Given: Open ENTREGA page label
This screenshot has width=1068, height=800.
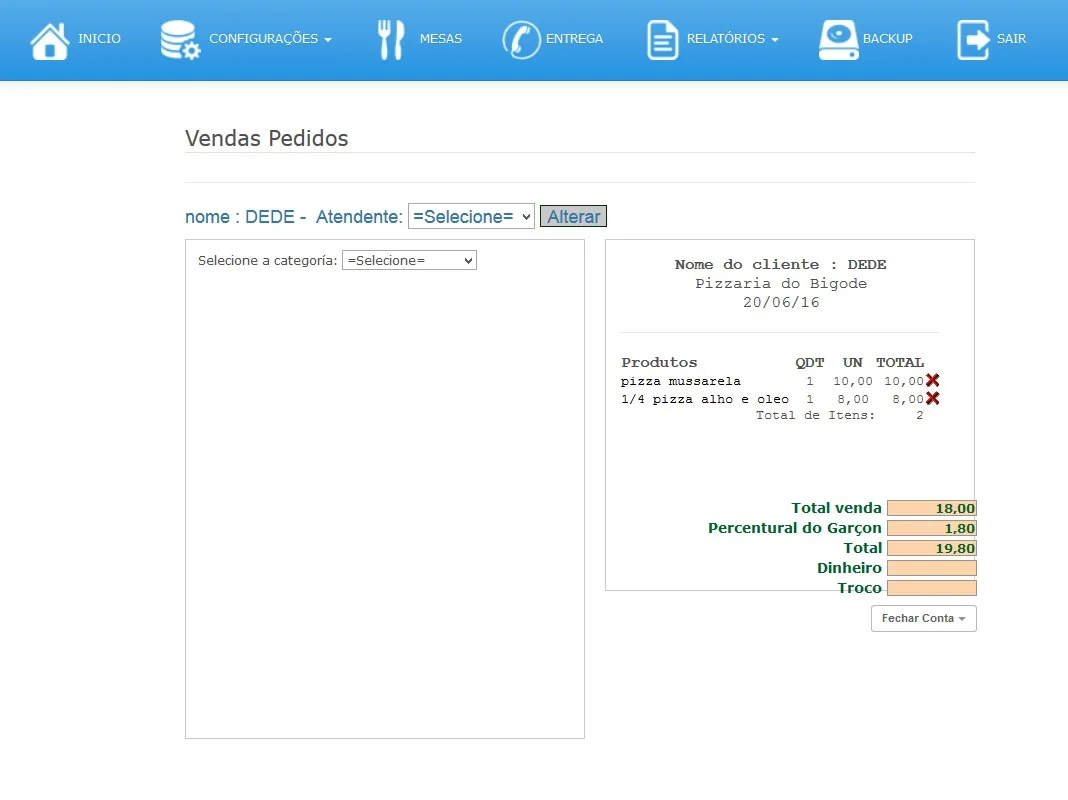Looking at the screenshot, I should pos(574,39).
